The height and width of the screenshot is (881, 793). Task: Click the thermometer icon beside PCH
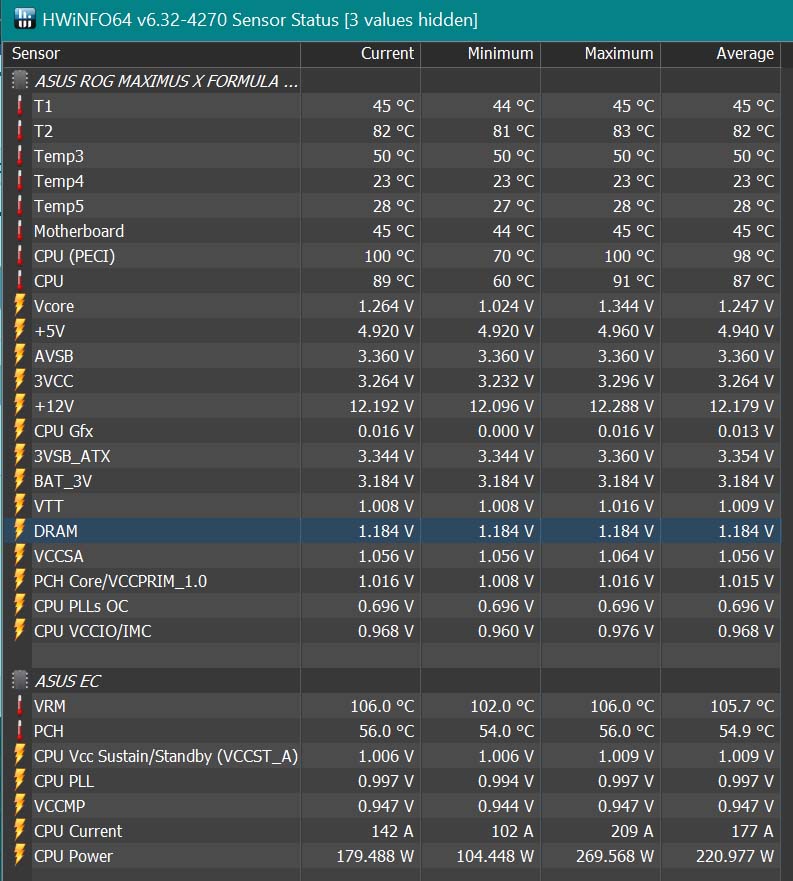20,730
